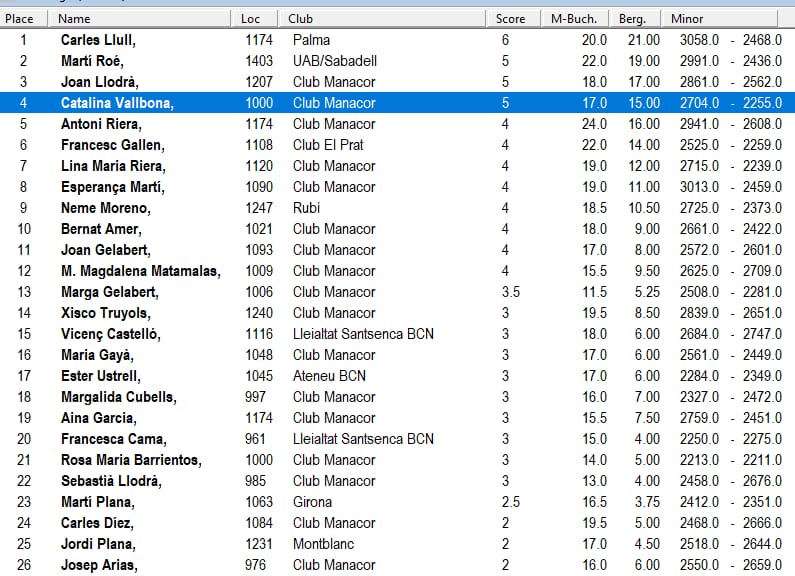This screenshot has width=795, height=576.
Task: Select the Carles Llull row
Action: (x=97, y=40)
